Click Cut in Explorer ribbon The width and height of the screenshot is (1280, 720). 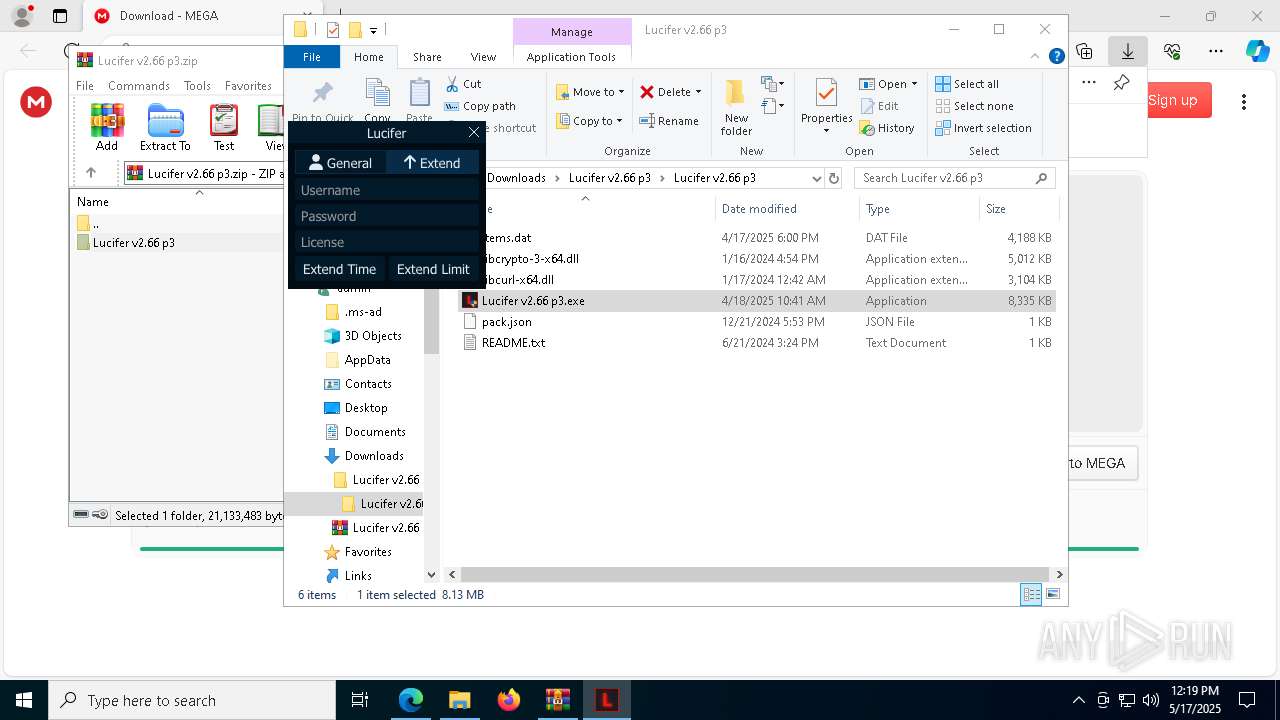(463, 84)
